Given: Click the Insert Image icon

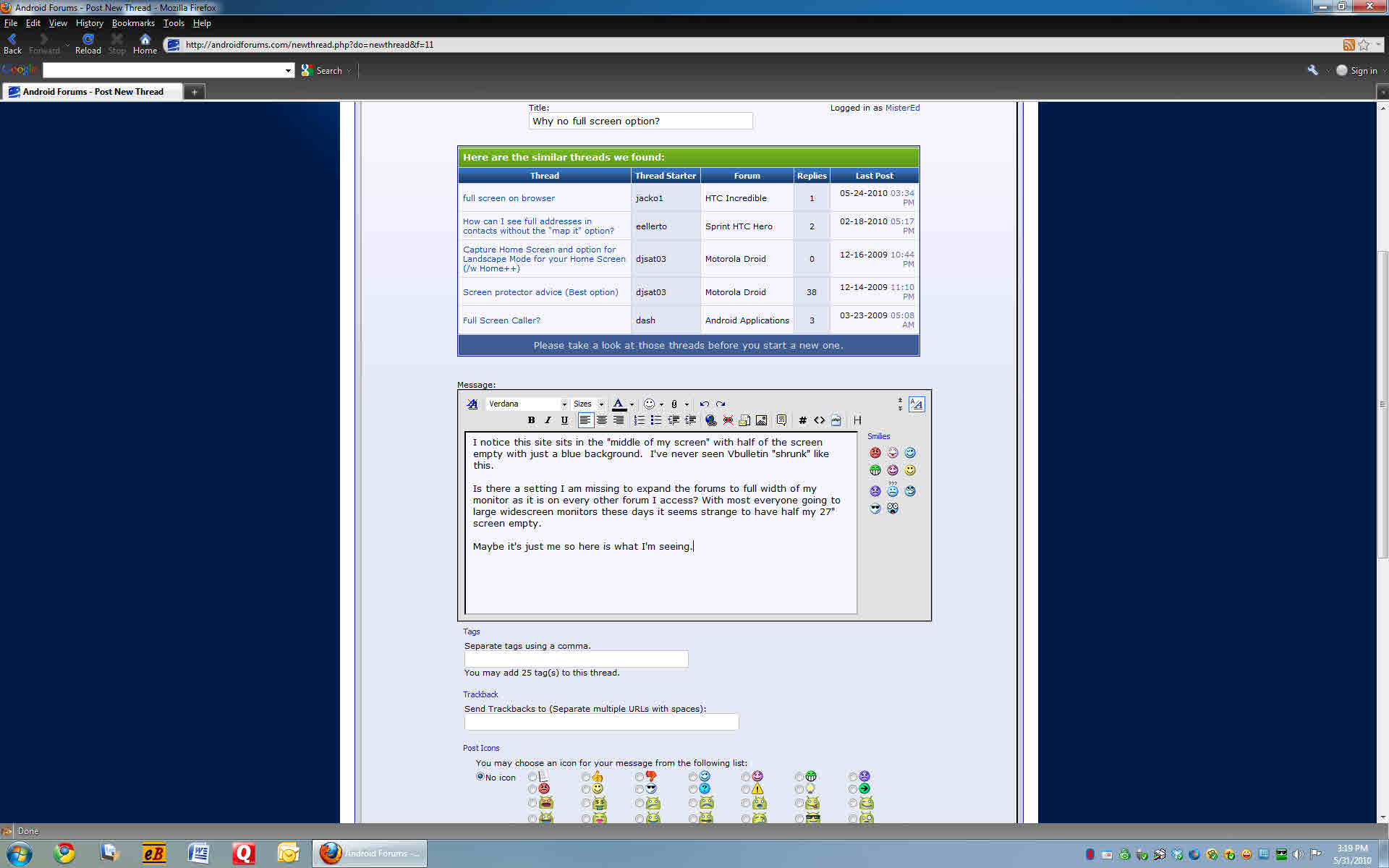Looking at the screenshot, I should pyautogui.click(x=762, y=420).
